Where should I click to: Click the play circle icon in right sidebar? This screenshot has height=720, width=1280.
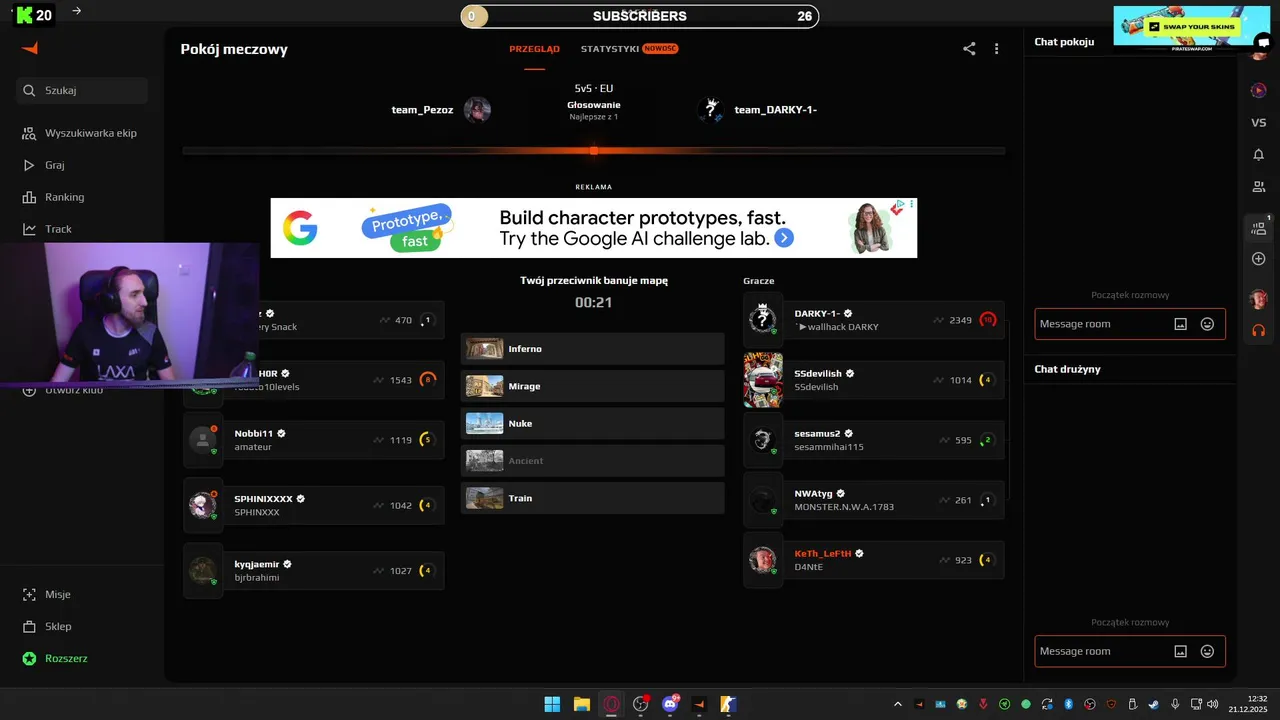[1258, 90]
